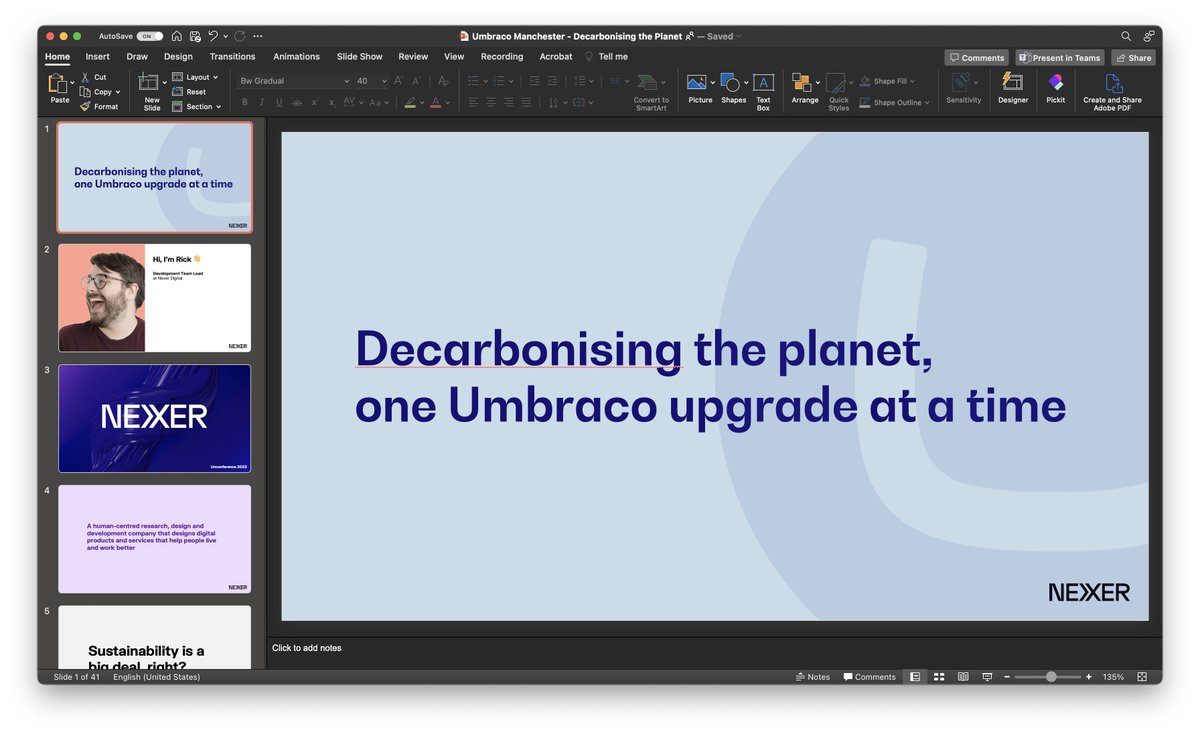Expand the Shape Outline dropdown
The width and height of the screenshot is (1200, 734).
point(893,102)
